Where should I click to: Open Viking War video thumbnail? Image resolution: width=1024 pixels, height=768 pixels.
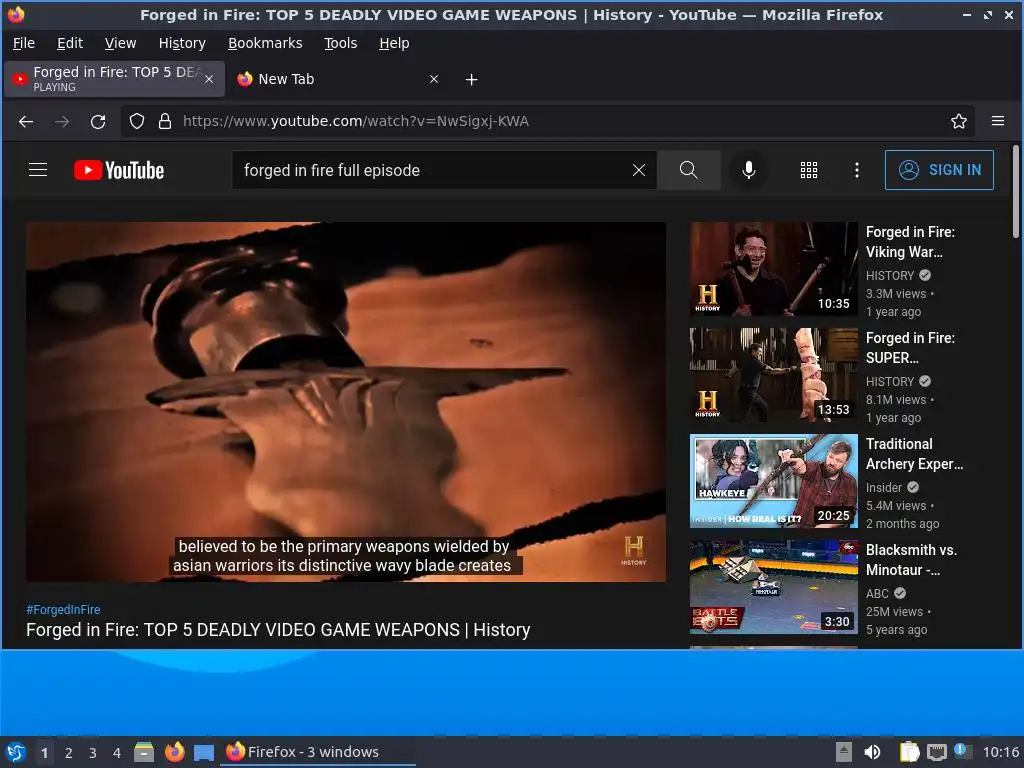click(x=774, y=269)
